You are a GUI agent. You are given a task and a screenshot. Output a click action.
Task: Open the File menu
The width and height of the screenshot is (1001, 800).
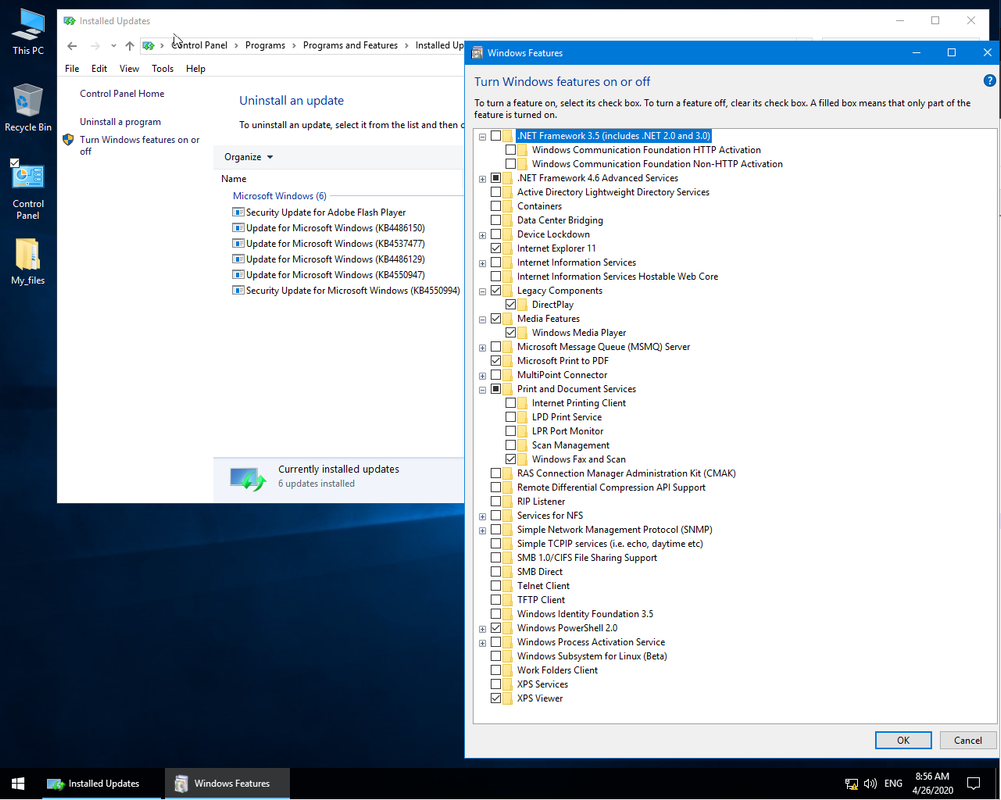click(x=72, y=68)
